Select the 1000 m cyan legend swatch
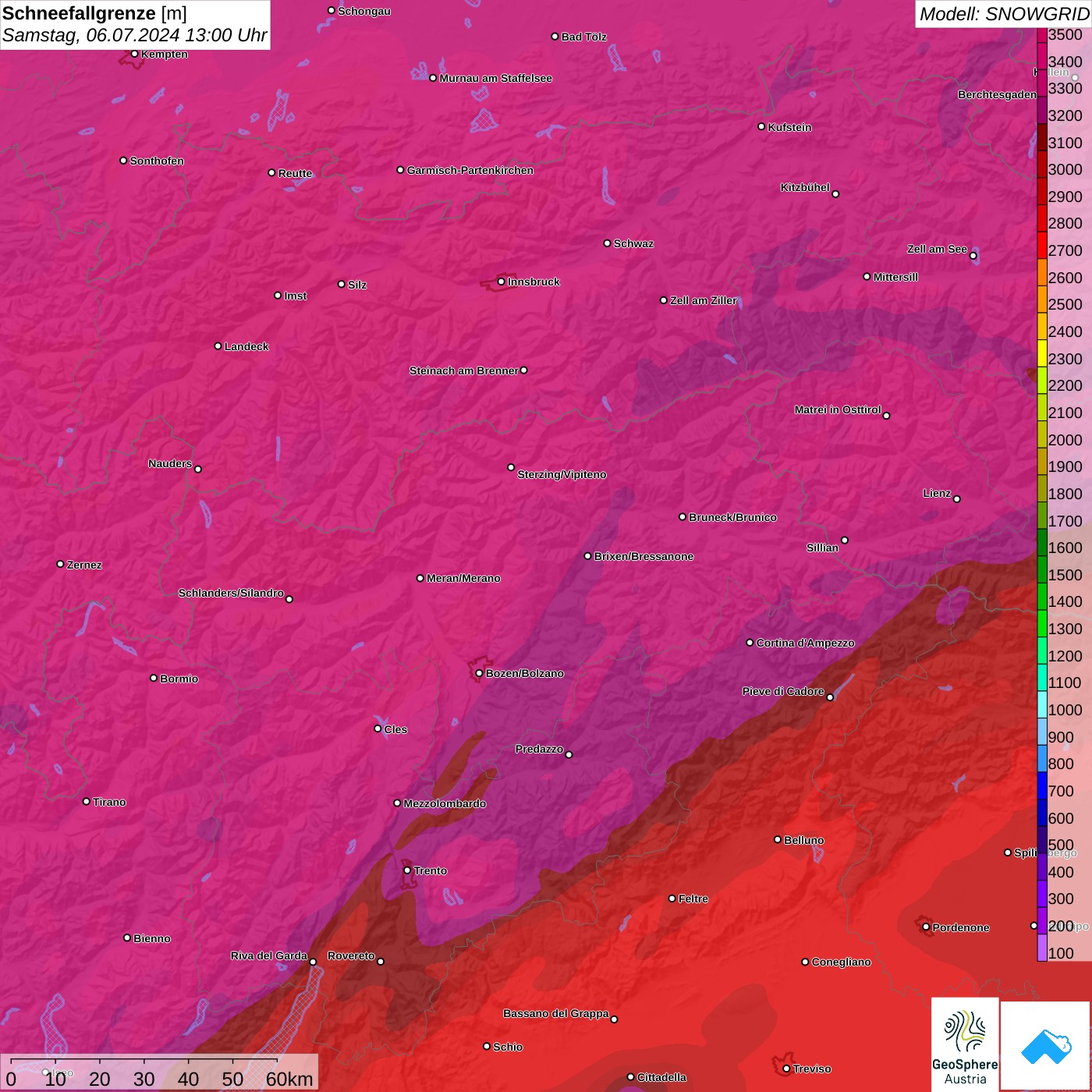Screen dimensions: 1092x1092 [x=1042, y=704]
